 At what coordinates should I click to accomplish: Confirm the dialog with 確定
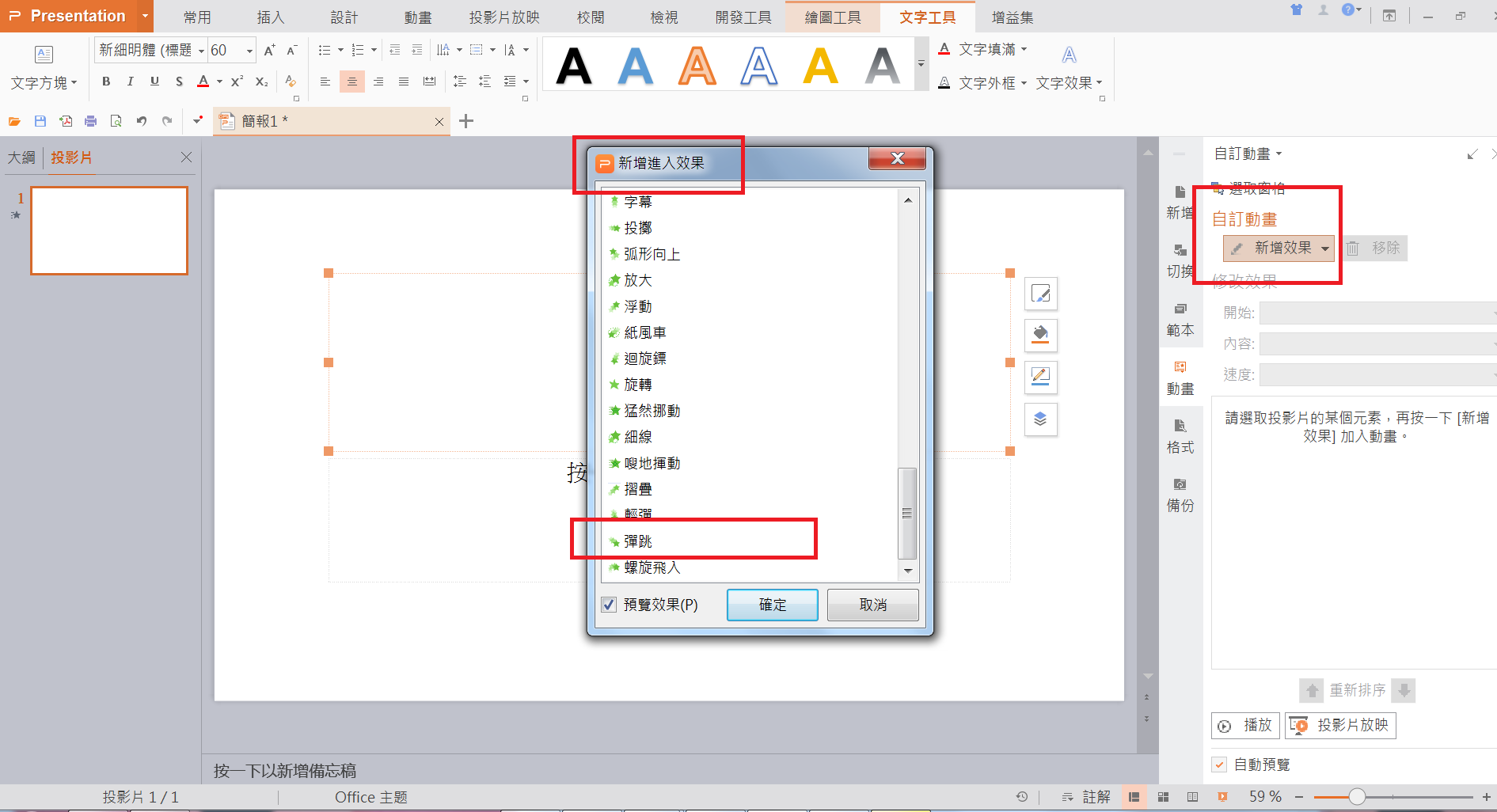click(773, 605)
